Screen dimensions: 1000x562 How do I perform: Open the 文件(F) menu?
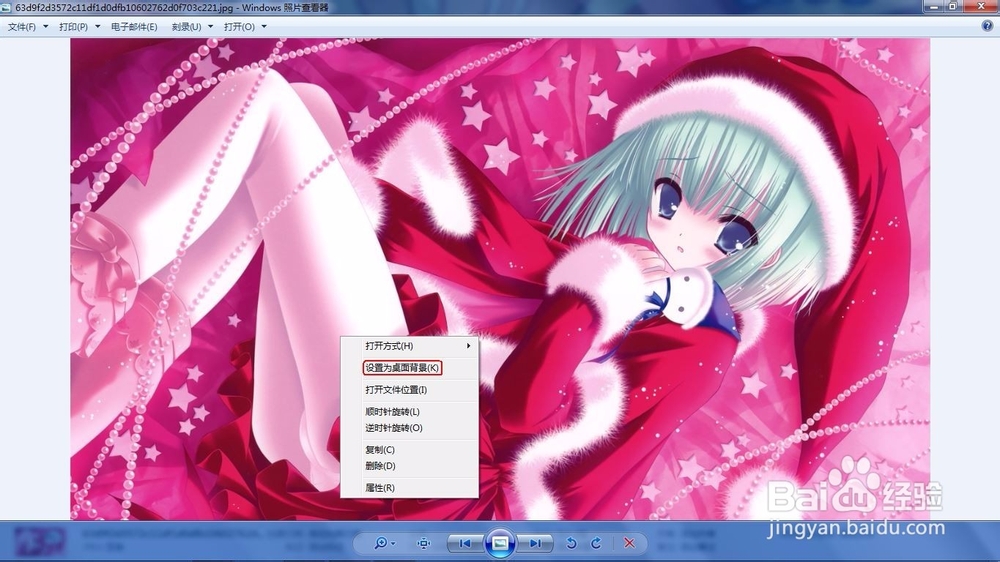click(x=22, y=27)
